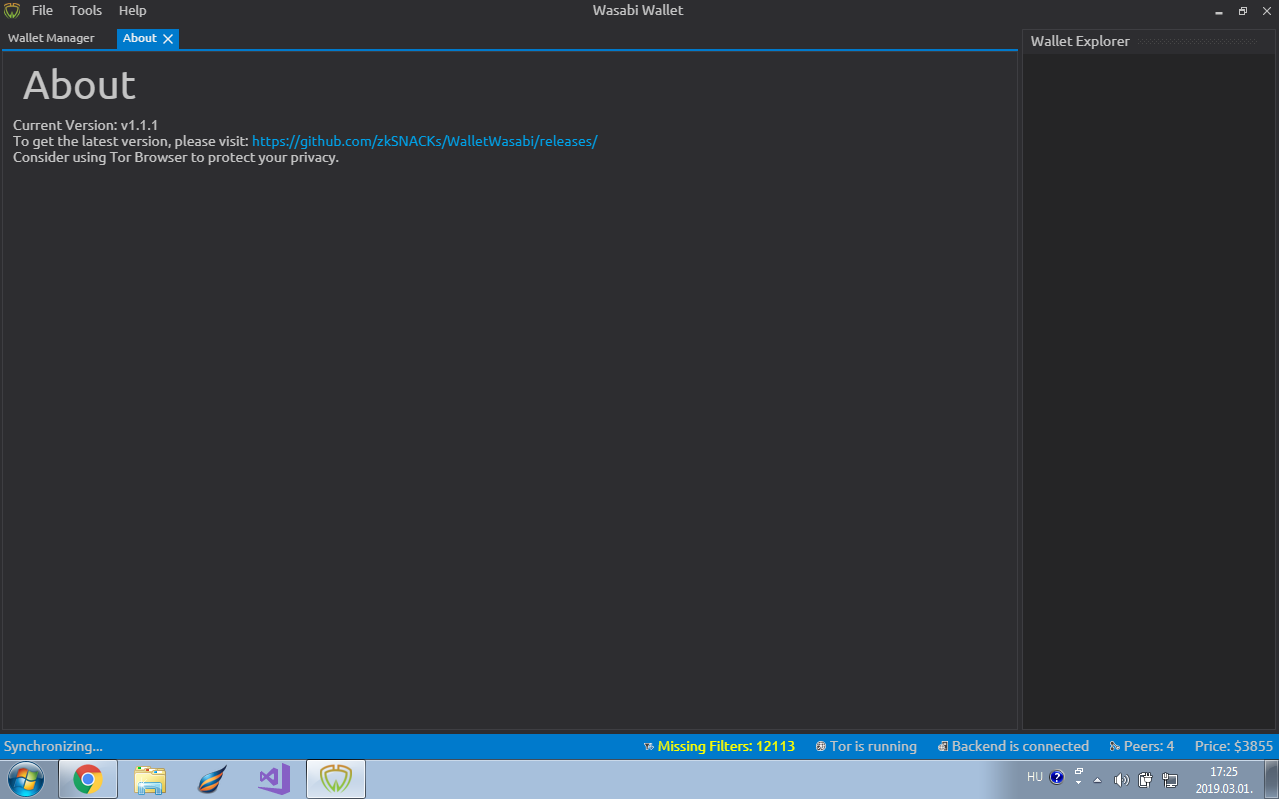Click the Wasabi logo in the title bar
Screen dimensions: 1279x799
click(x=12, y=11)
